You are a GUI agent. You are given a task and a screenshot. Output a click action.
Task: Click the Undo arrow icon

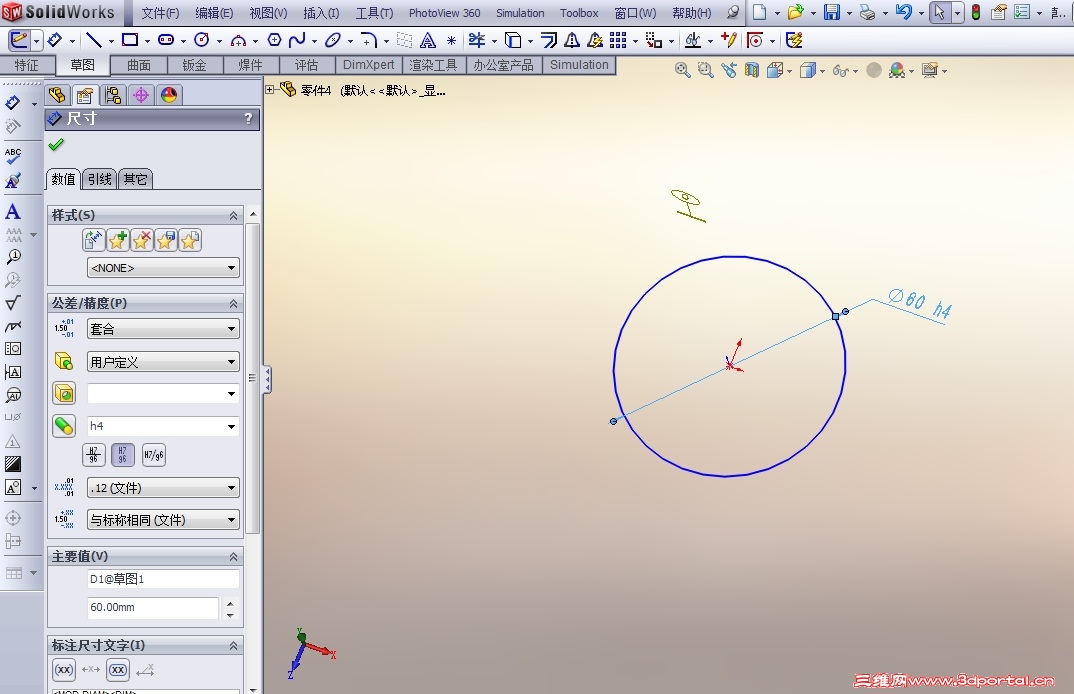904,12
